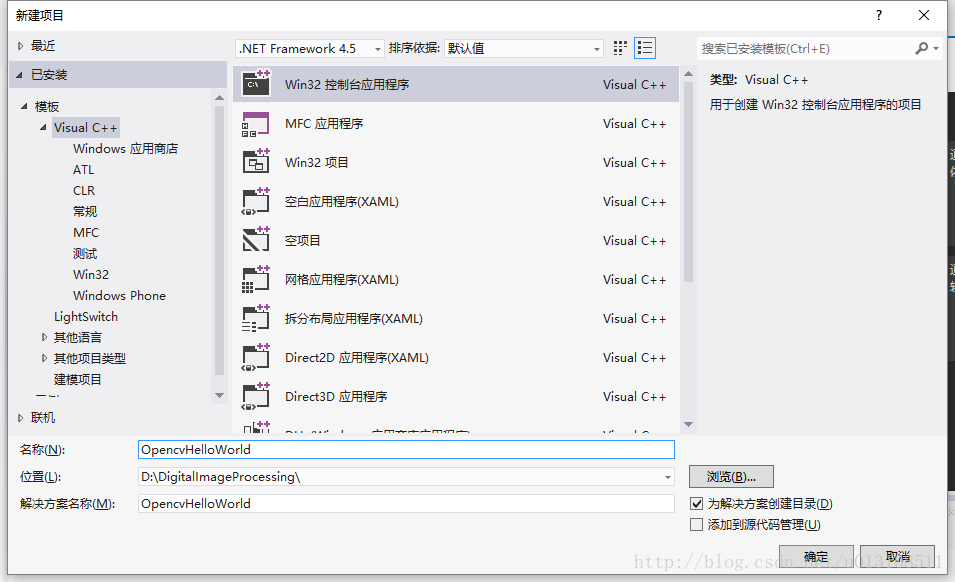Image resolution: width=955 pixels, height=582 pixels.
Task: Close the 新建项目 dialog
Action: tap(923, 15)
